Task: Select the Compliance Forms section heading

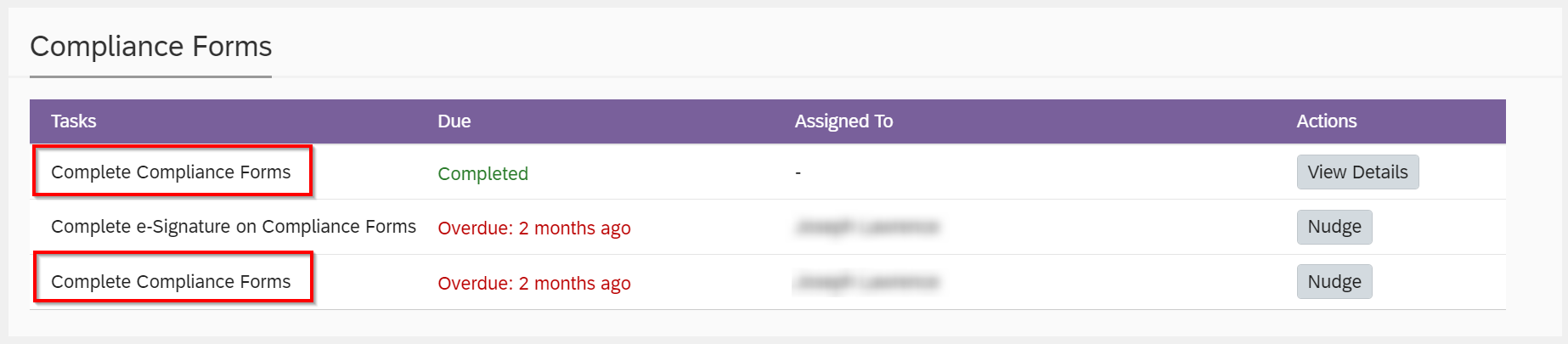Action: pyautogui.click(x=151, y=46)
